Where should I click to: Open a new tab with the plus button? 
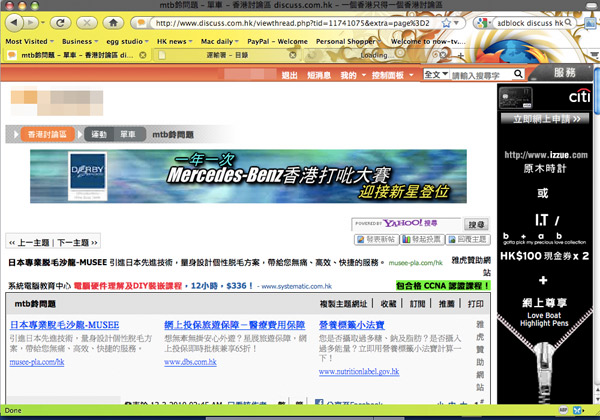tap(461, 56)
